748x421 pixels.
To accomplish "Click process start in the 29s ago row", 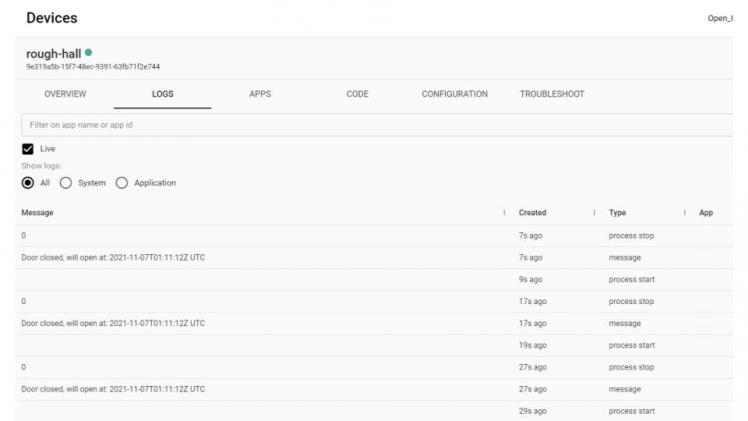I will point(632,411).
